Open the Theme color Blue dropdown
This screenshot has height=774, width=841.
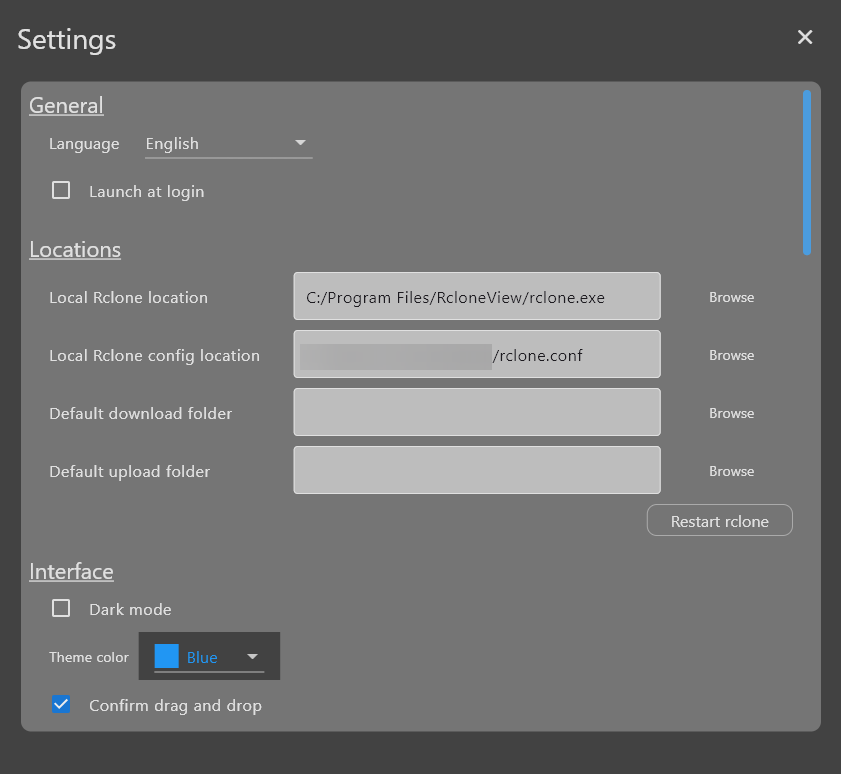click(209, 657)
